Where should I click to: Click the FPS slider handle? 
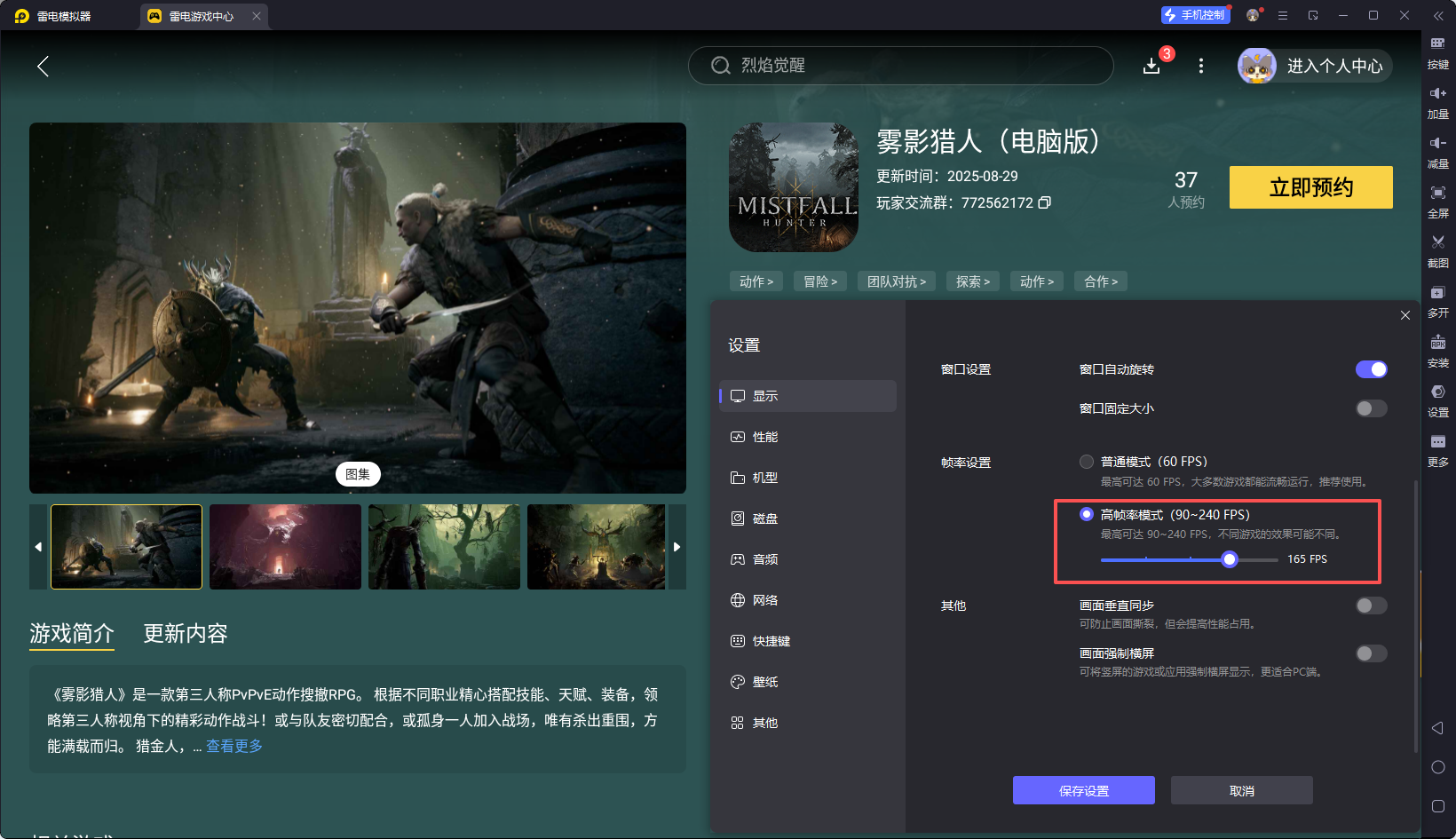(x=1230, y=559)
